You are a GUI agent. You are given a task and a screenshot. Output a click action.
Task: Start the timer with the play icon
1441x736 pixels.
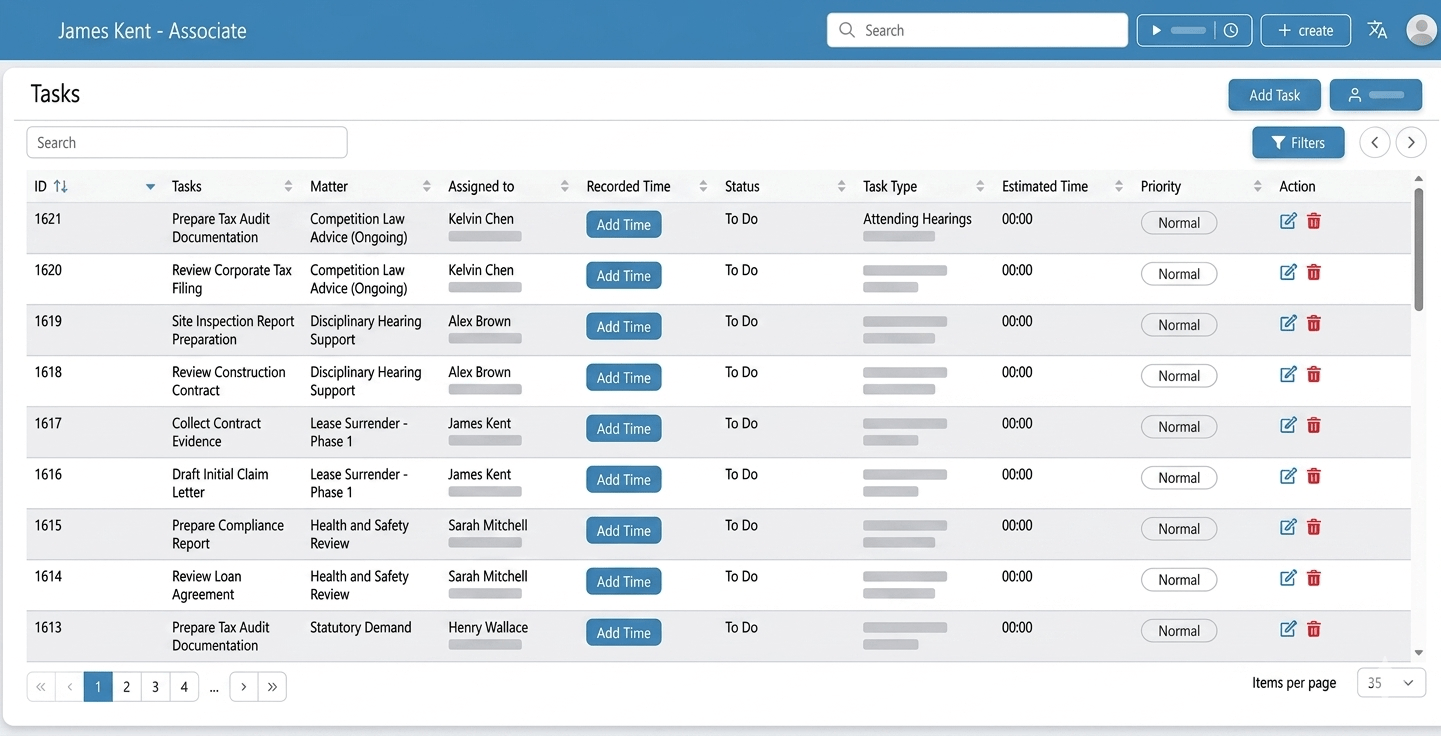(1156, 31)
